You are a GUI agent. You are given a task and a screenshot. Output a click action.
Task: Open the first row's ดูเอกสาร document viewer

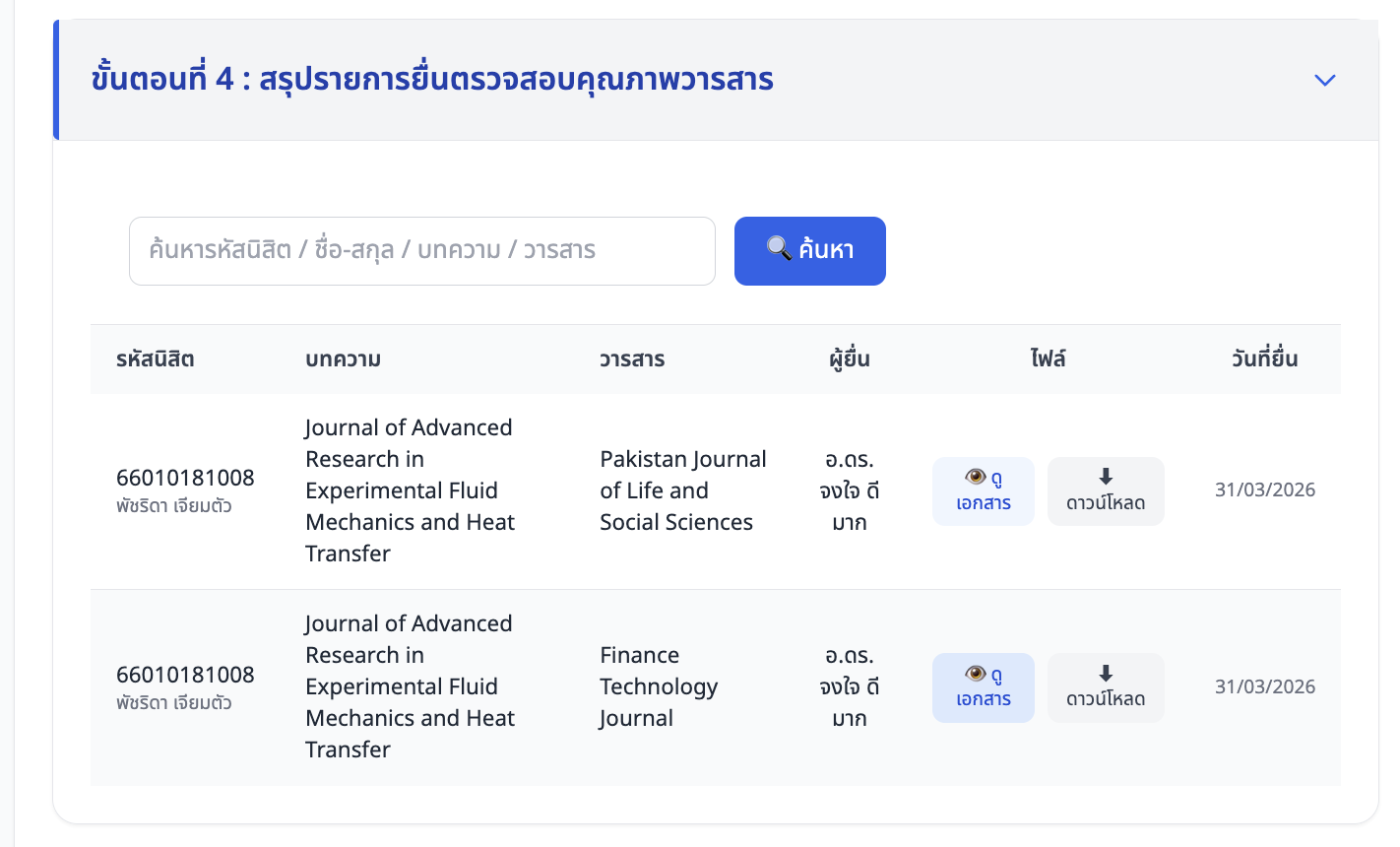983,490
